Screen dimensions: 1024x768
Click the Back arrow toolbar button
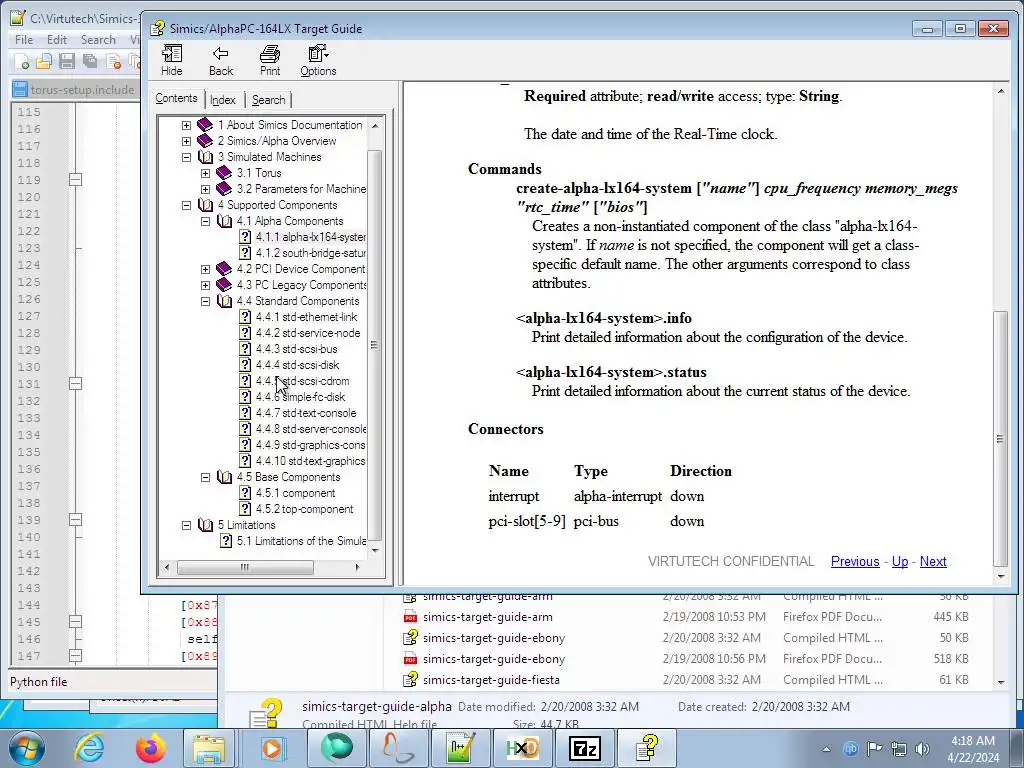click(x=221, y=61)
